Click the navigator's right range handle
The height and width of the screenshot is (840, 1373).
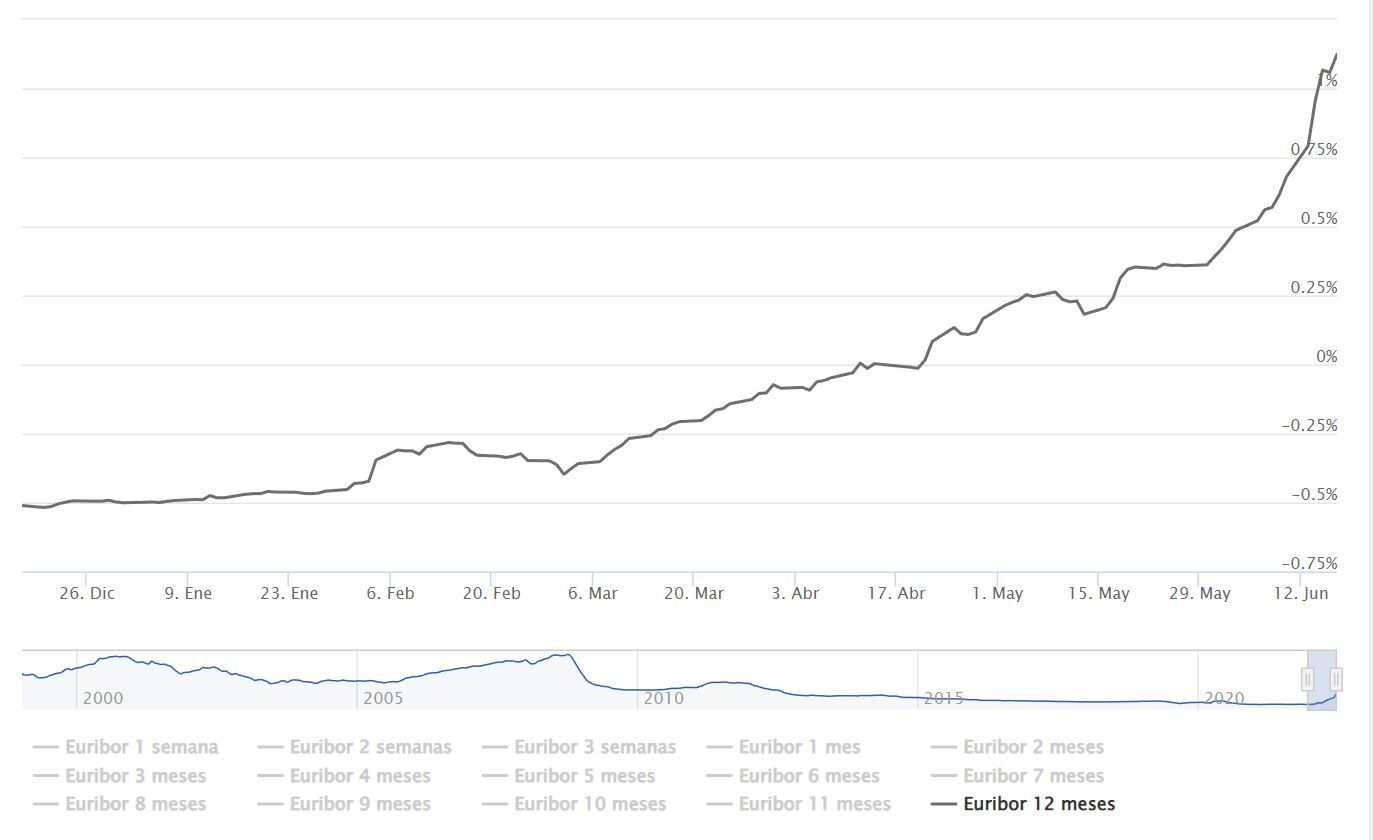click(x=1336, y=680)
